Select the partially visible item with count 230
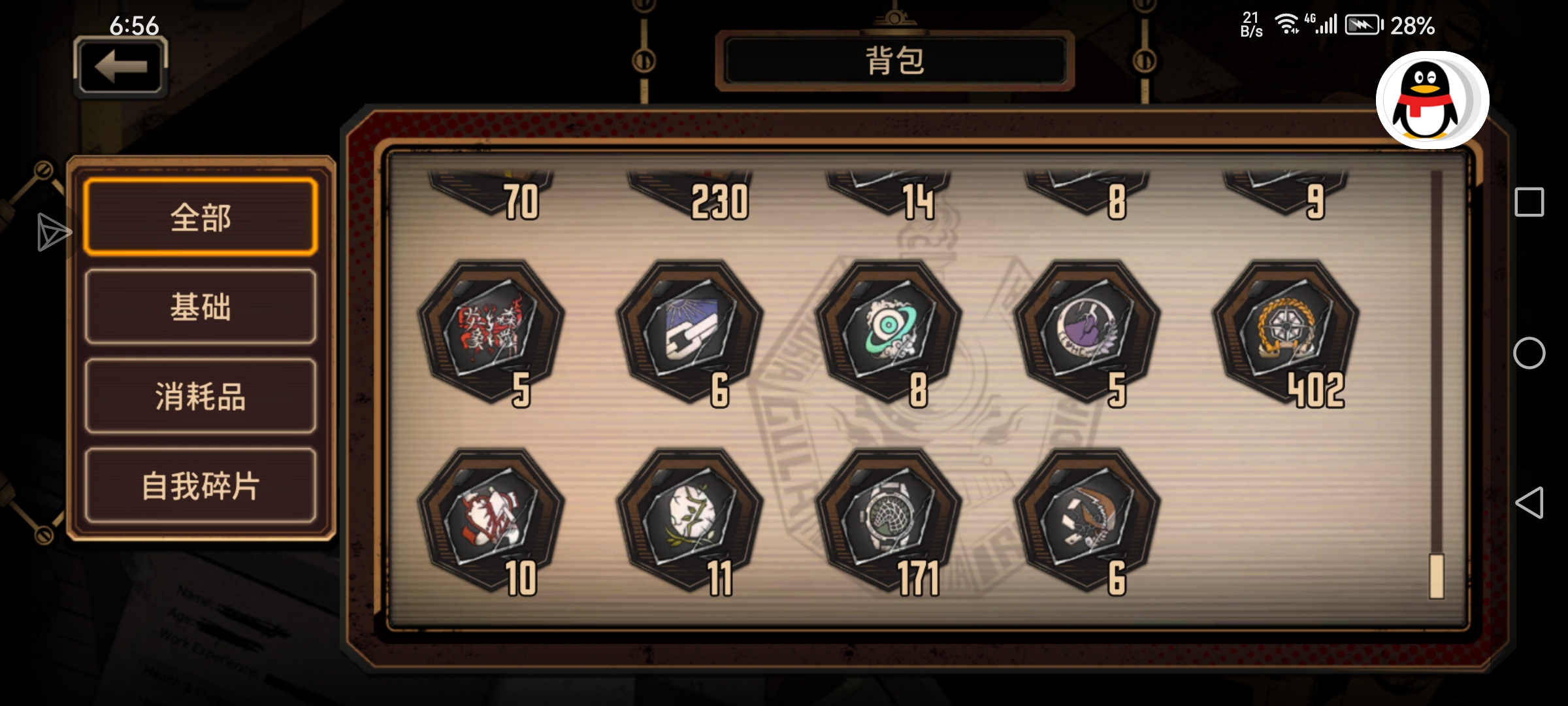Screen dimensions: 1568x706 pos(690,194)
